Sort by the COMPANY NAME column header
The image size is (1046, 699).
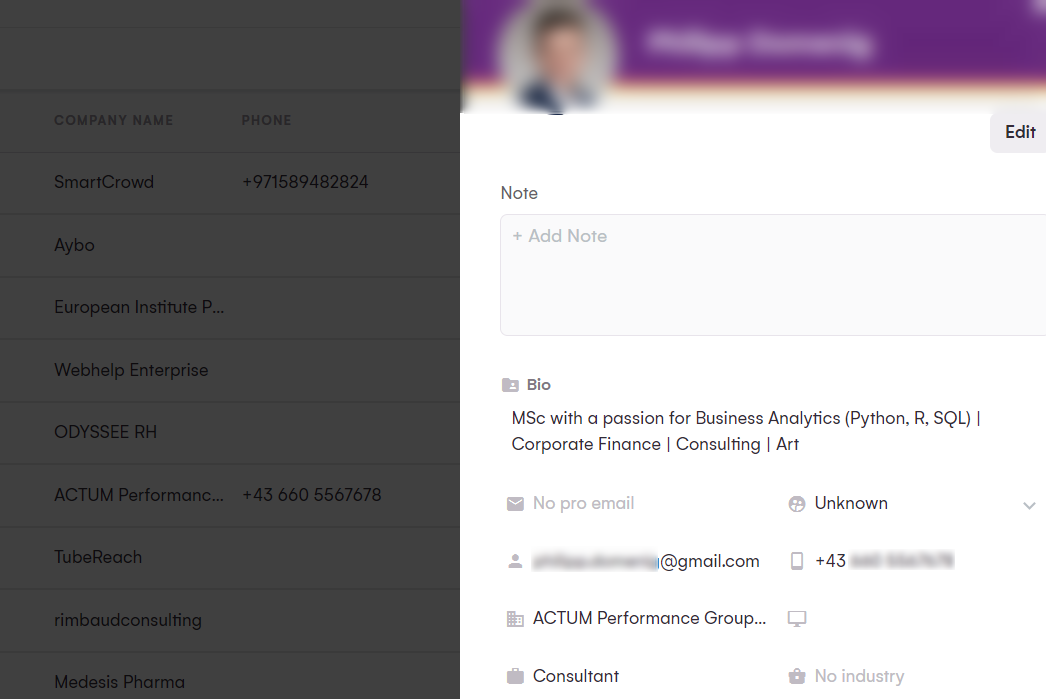pyautogui.click(x=113, y=120)
